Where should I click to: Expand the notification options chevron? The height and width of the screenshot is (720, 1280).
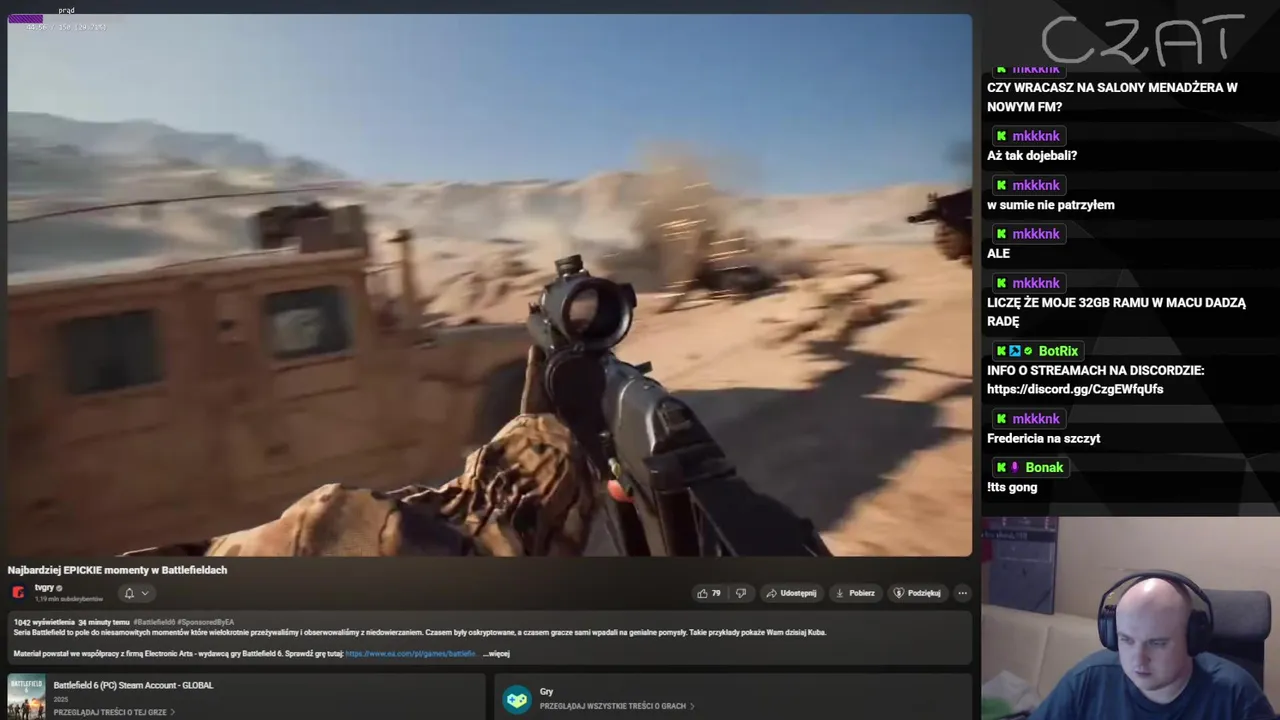point(145,593)
